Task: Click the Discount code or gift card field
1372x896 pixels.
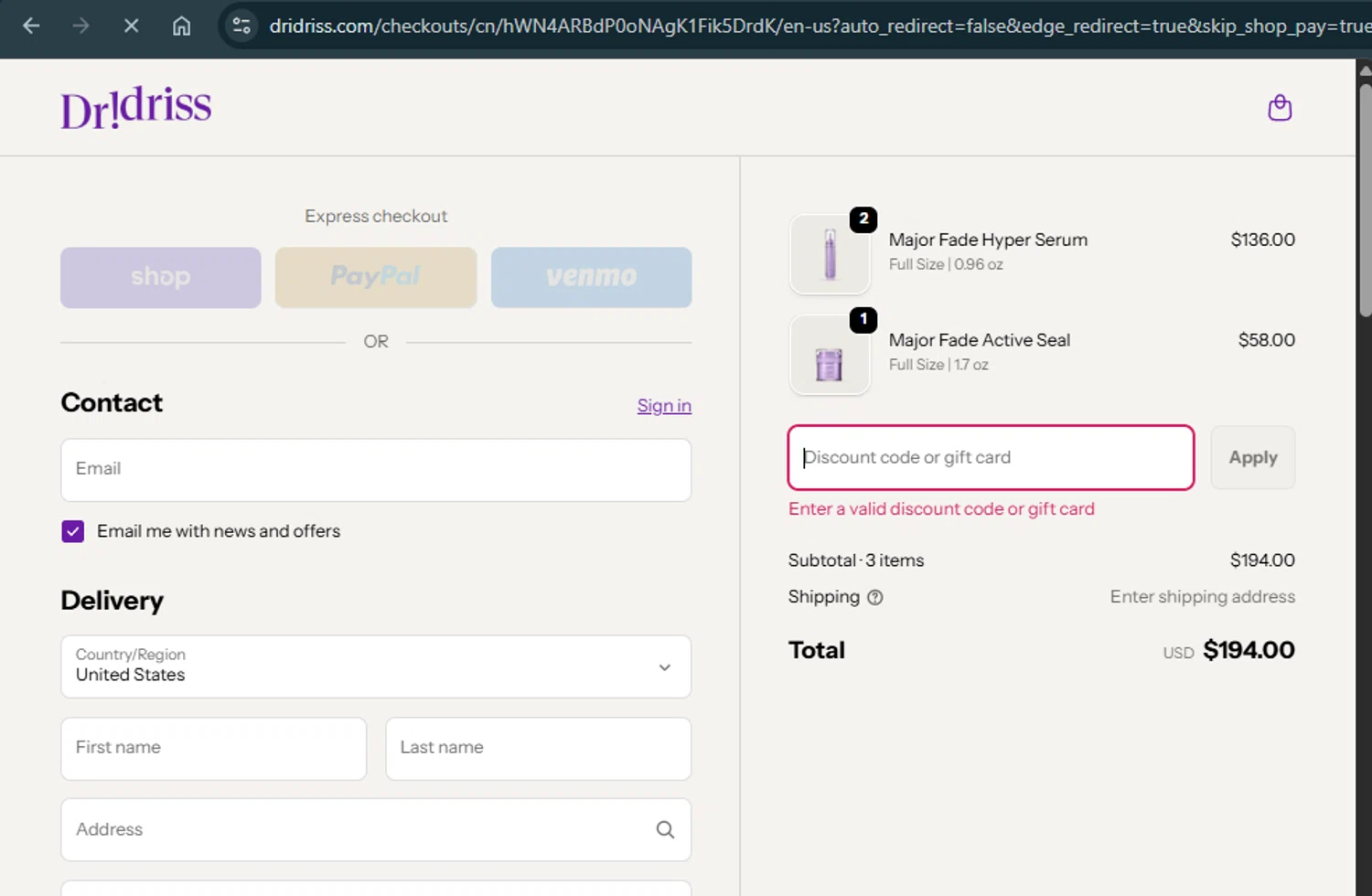Action: (991, 457)
